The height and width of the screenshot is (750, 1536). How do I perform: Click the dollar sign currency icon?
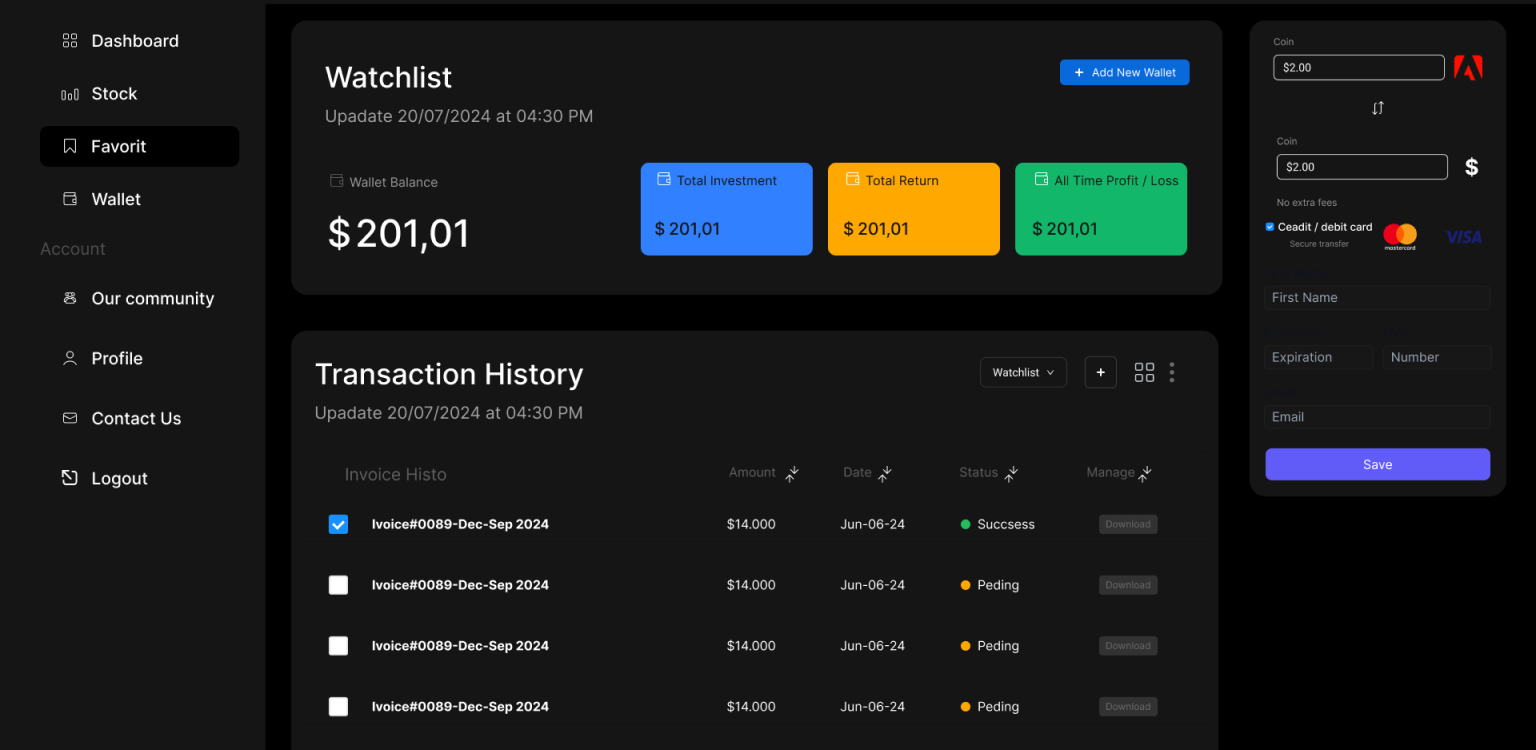pos(1472,167)
